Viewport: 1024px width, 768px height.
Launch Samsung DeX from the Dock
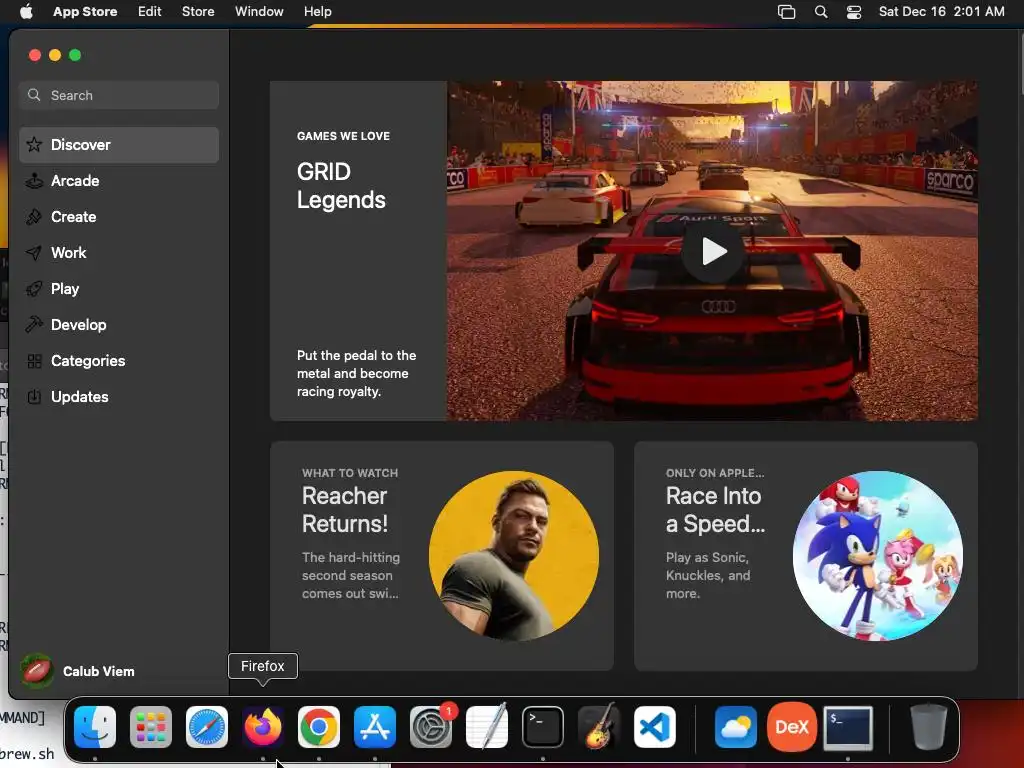click(x=792, y=727)
